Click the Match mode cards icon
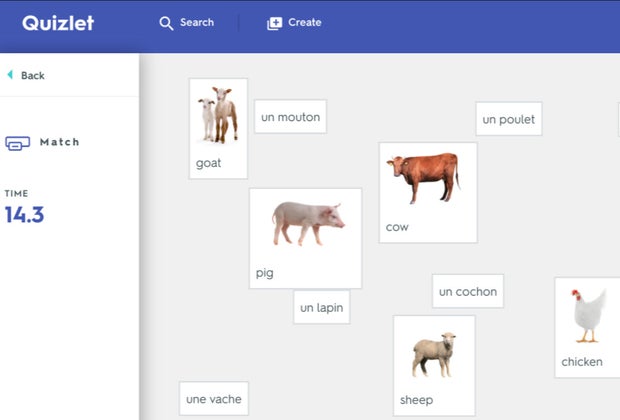 (17, 143)
